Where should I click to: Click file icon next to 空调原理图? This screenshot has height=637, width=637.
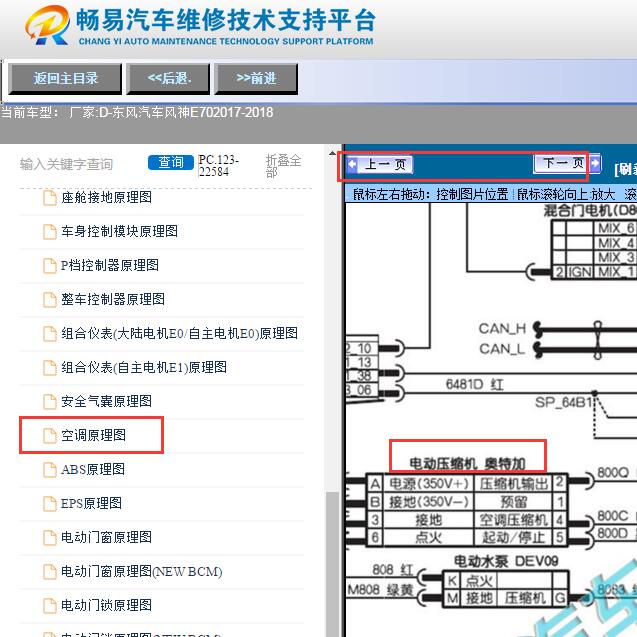click(50, 436)
